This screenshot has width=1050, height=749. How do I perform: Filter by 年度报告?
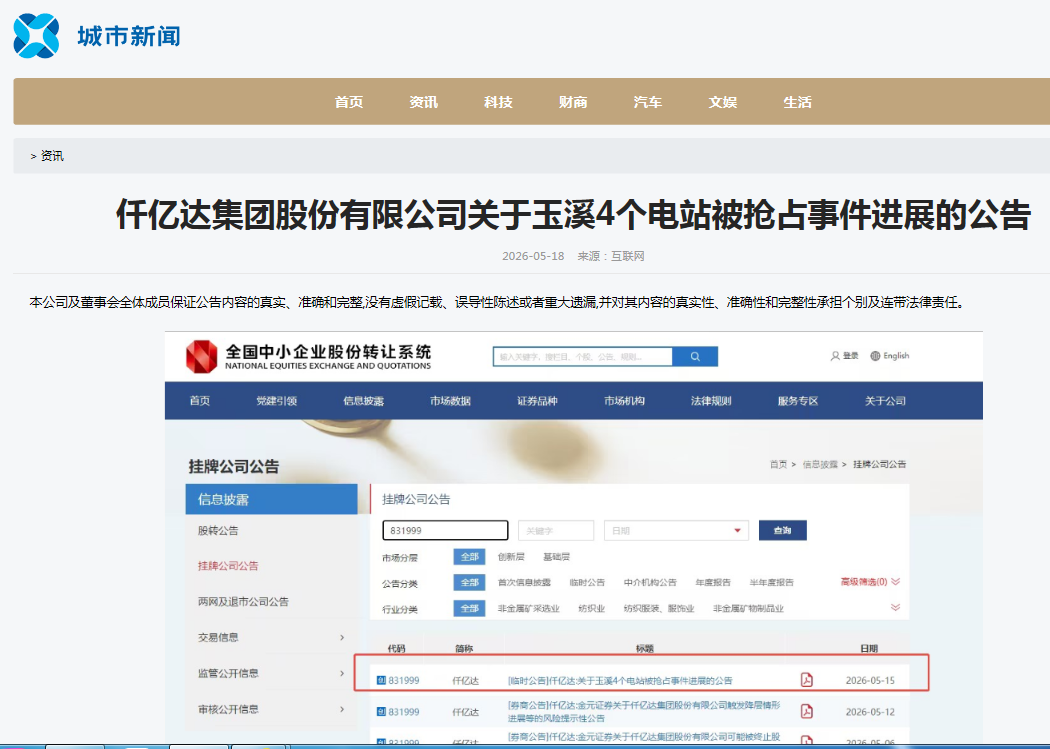pyautogui.click(x=713, y=582)
